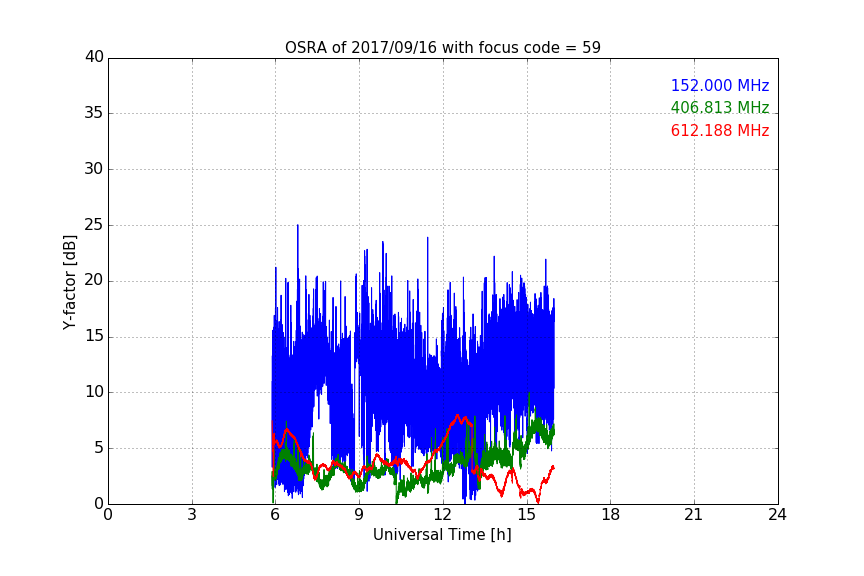Click the x-axis tick label '18'
The height and width of the screenshot is (576, 864).
click(x=611, y=515)
